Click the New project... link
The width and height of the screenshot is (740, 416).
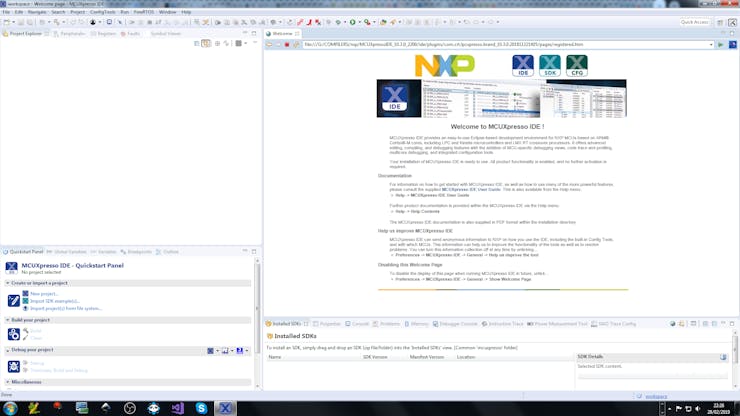pyautogui.click(x=43, y=294)
